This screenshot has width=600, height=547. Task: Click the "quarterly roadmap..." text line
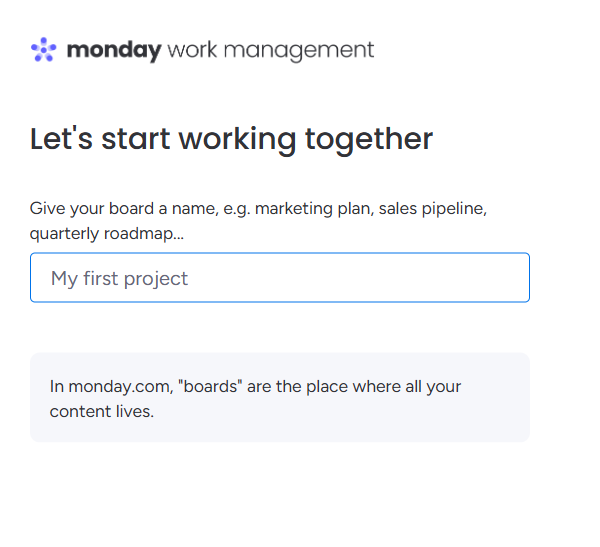point(107,234)
